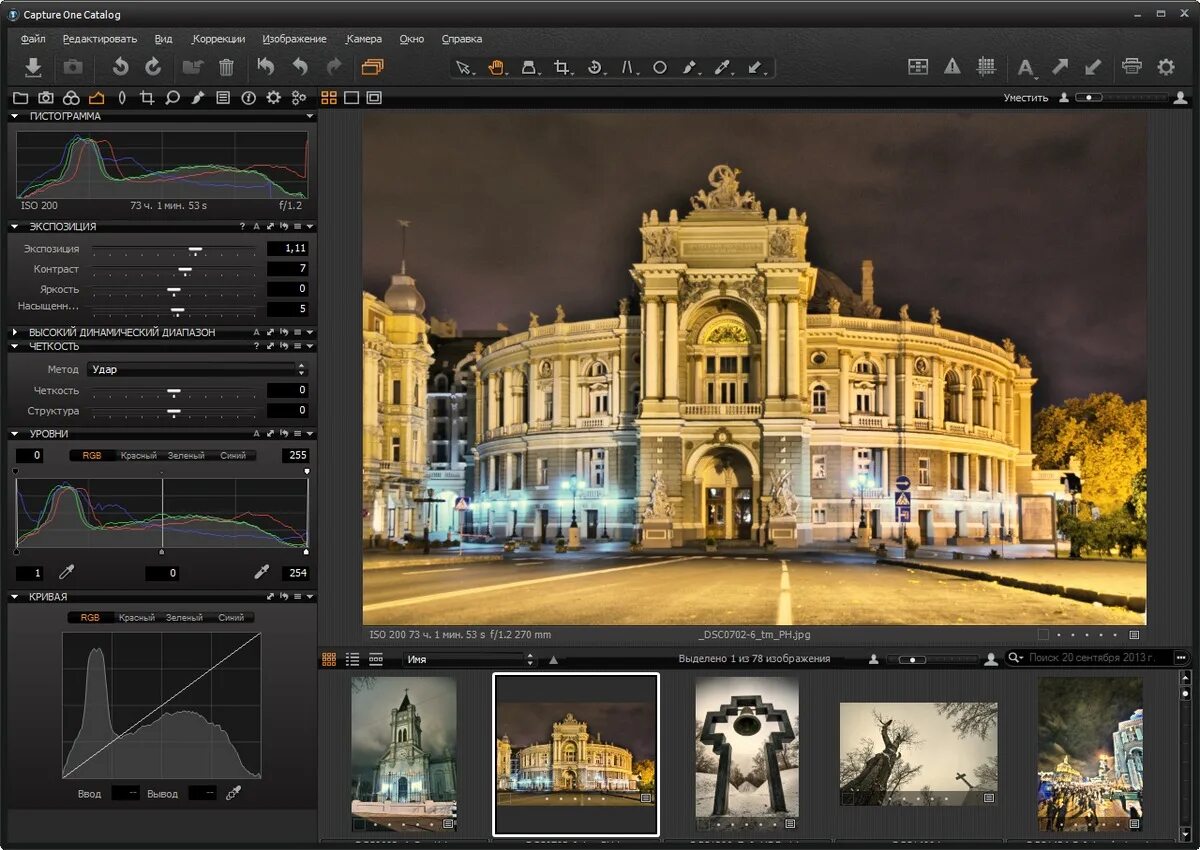The height and width of the screenshot is (850, 1200).
Task: Open the Имя sort-by dropdown in the browser
Action: [469, 659]
